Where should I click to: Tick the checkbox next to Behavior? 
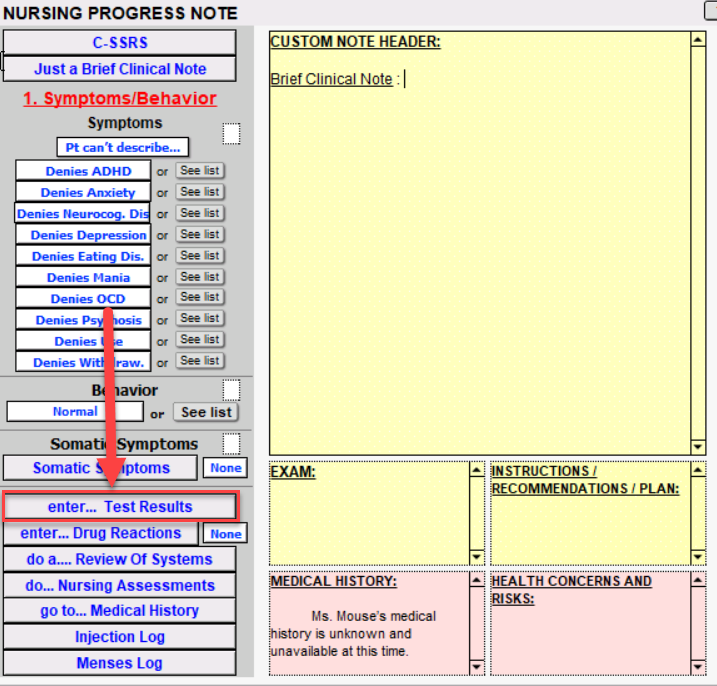[x=231, y=389]
